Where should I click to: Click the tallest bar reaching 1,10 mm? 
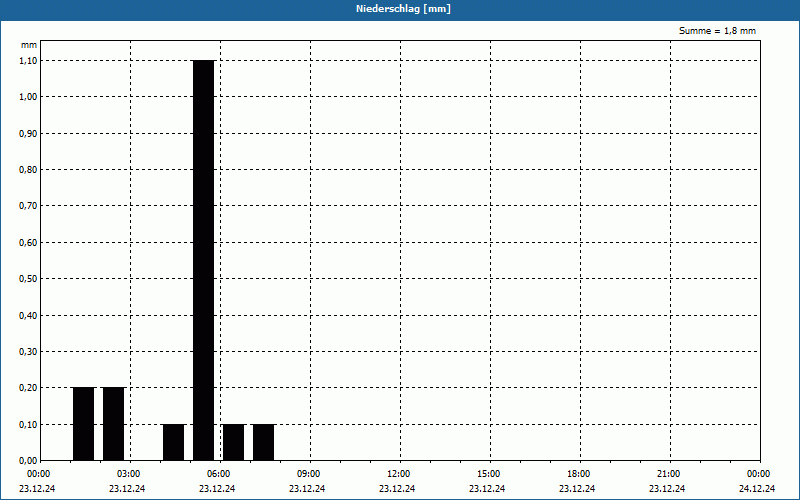tap(204, 260)
